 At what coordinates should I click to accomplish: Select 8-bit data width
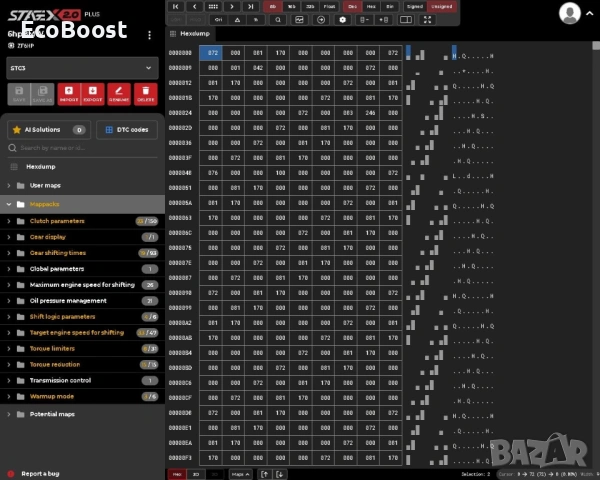pyautogui.click(x=273, y=7)
